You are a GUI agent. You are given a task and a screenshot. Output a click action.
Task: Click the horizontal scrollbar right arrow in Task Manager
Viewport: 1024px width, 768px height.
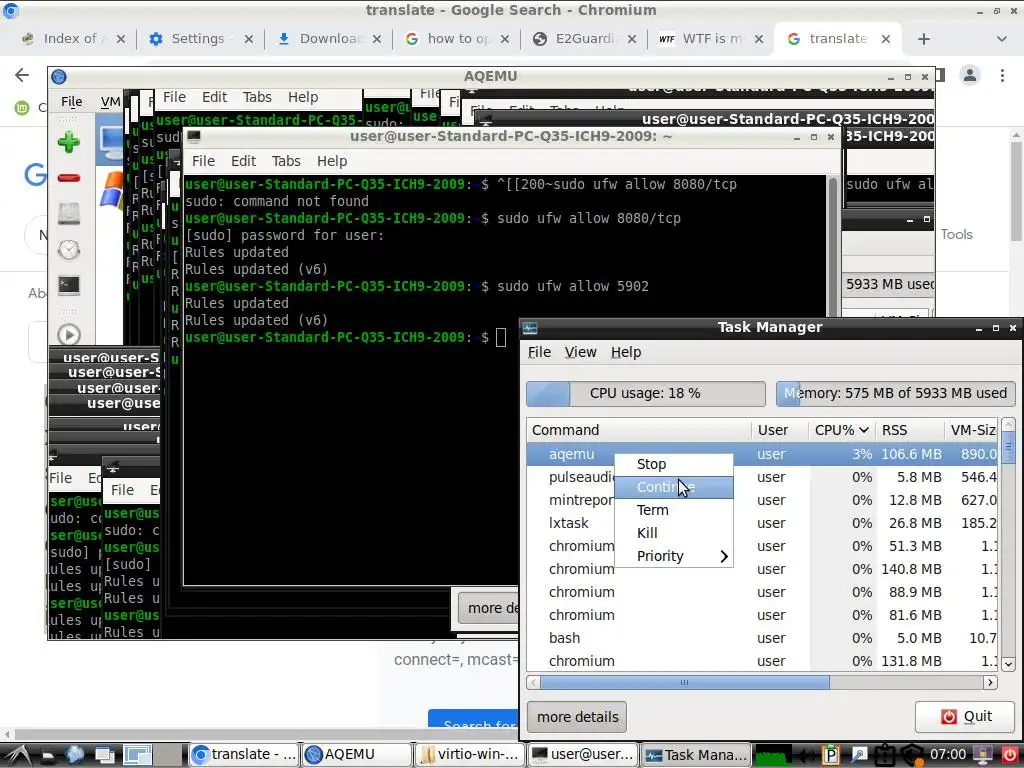coord(990,682)
